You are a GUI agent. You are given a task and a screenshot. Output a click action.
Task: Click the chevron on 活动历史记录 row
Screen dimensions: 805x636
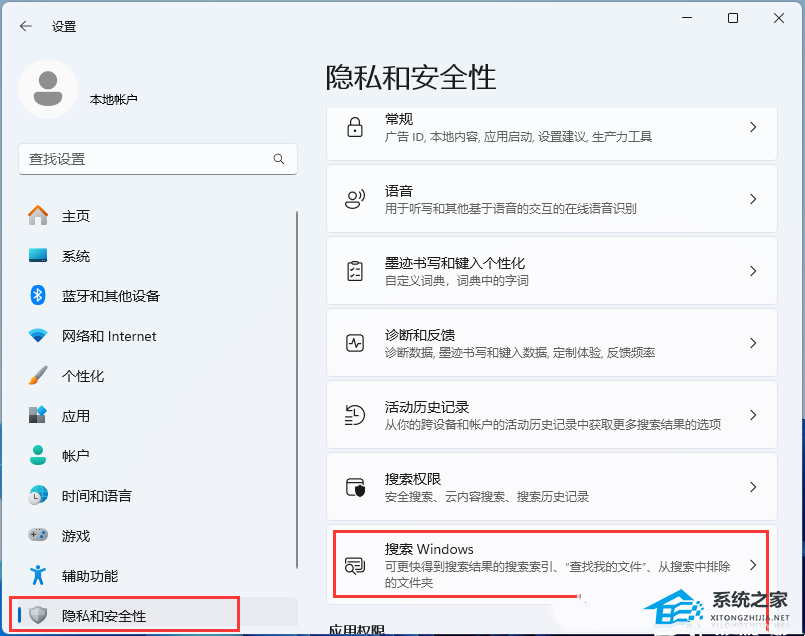coord(753,415)
